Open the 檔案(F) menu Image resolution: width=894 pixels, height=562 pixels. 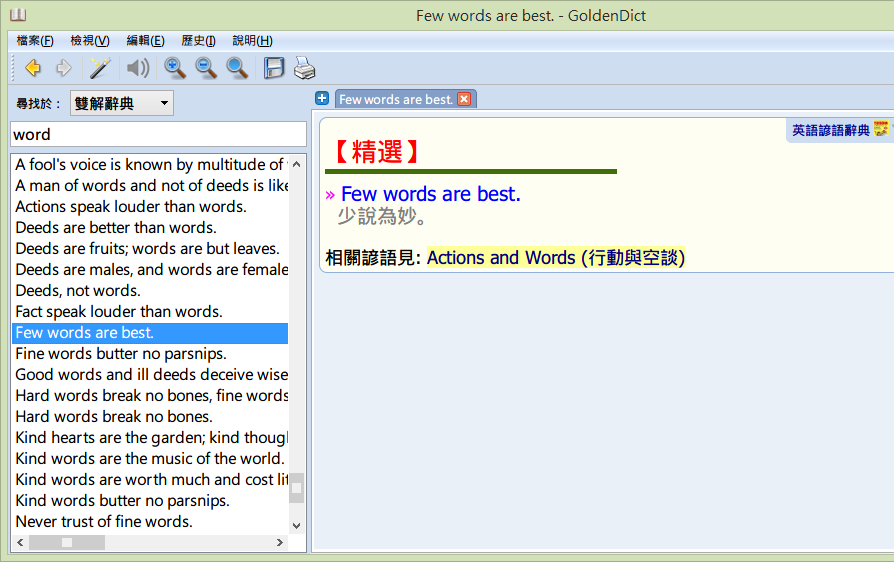35,40
